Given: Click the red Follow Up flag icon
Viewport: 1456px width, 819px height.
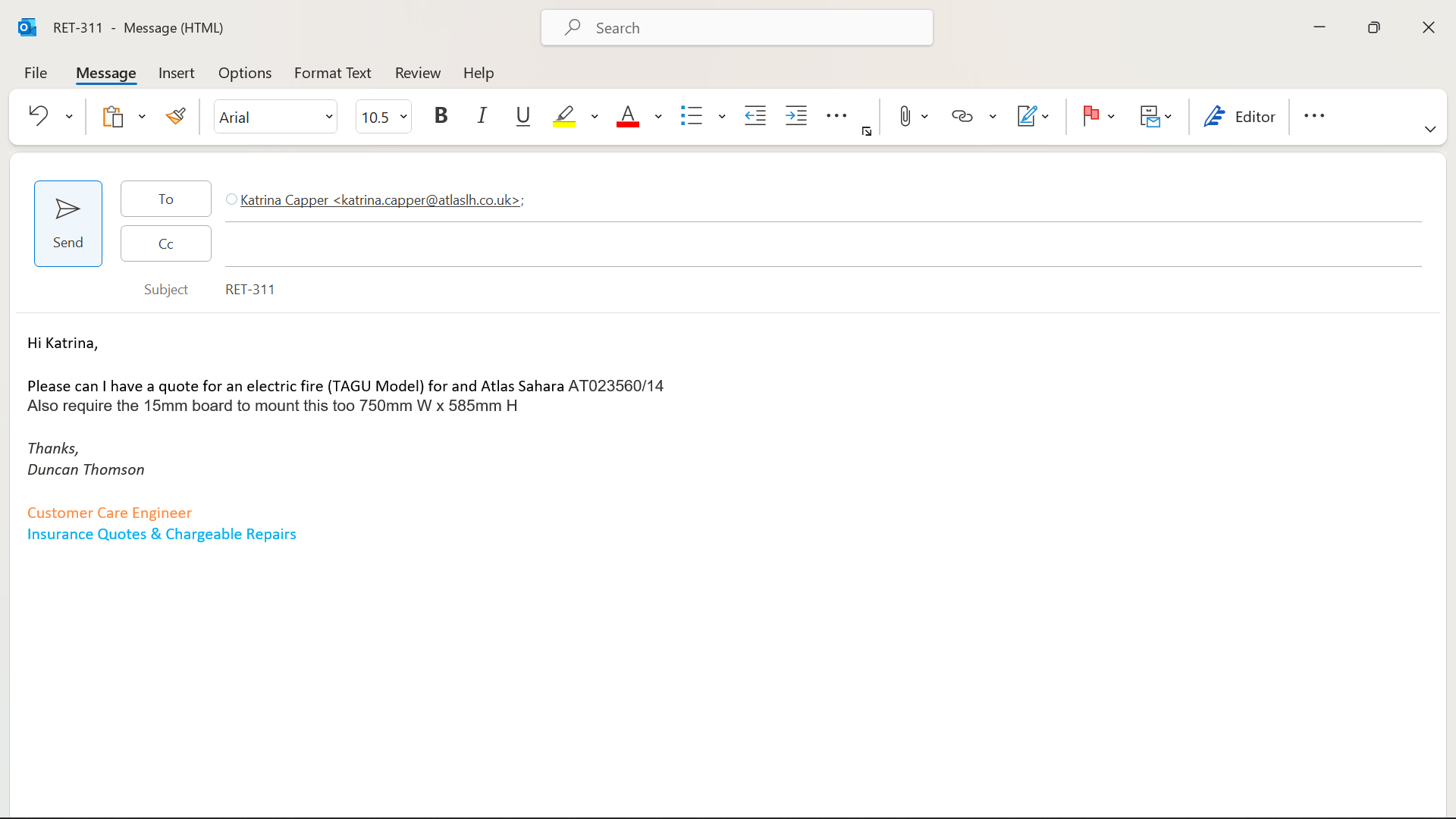Looking at the screenshot, I should coord(1090,116).
